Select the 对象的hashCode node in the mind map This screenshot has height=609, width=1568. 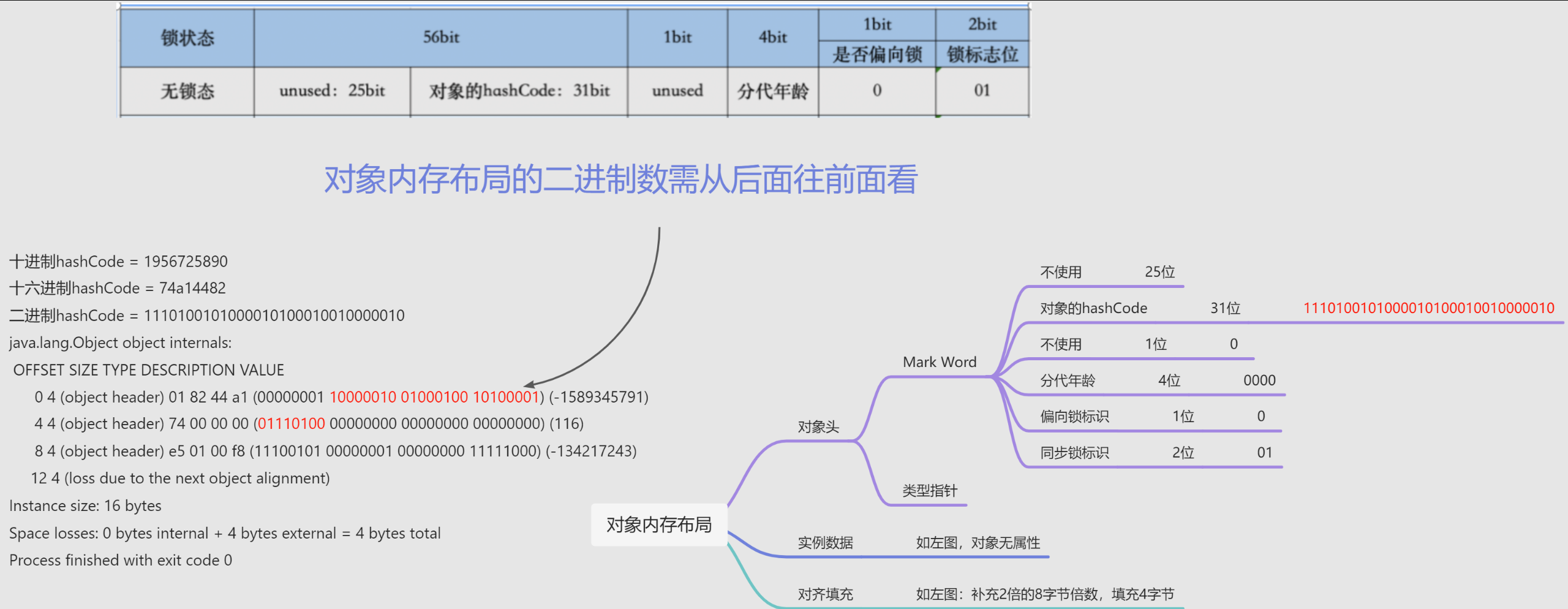click(1093, 308)
